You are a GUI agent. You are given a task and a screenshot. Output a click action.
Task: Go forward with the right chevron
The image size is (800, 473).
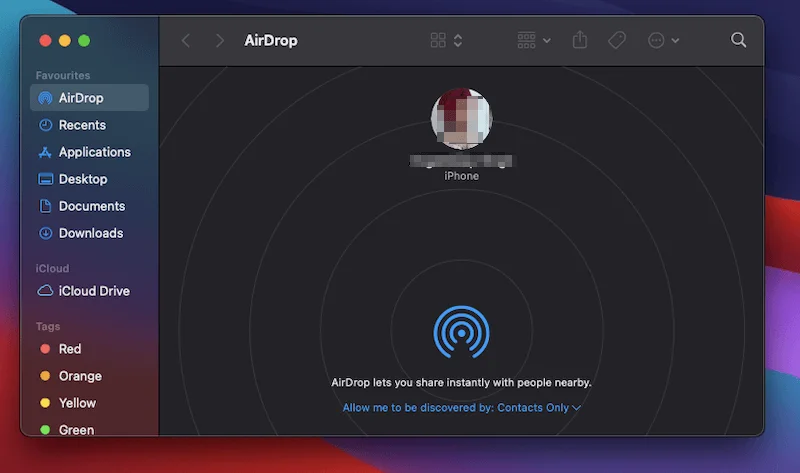click(x=220, y=40)
